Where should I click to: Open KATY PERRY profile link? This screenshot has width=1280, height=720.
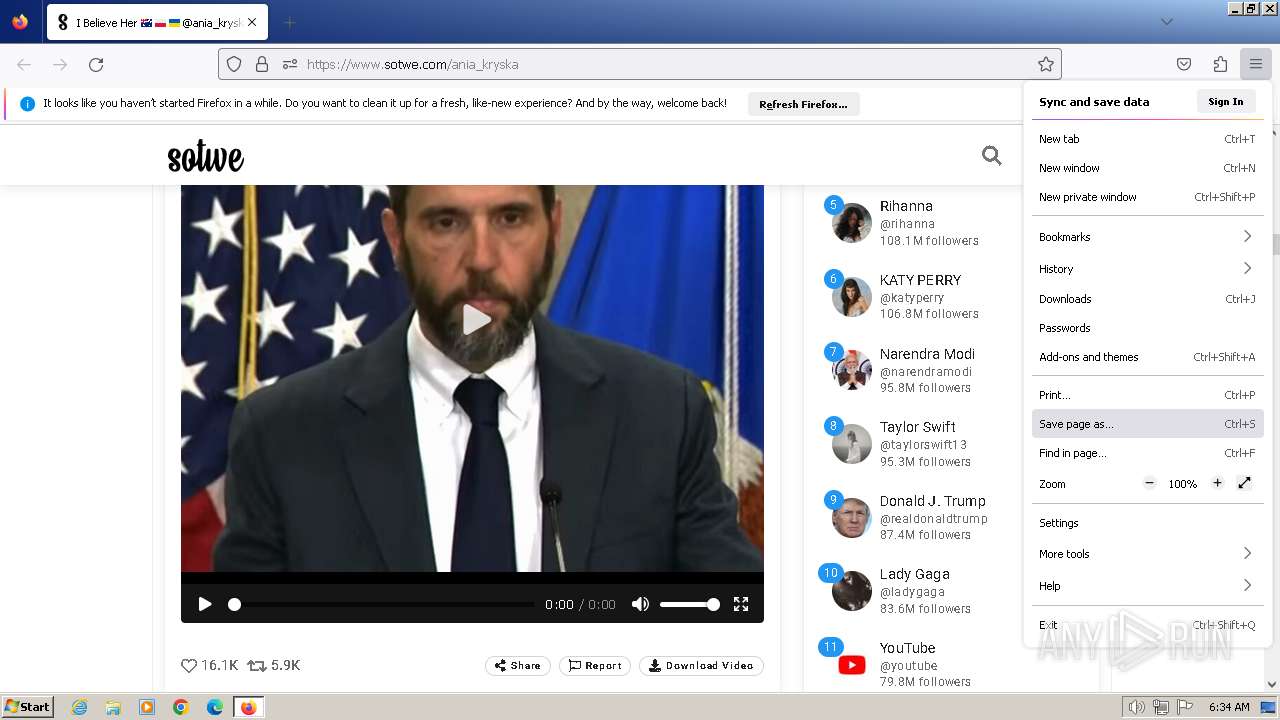(x=920, y=280)
